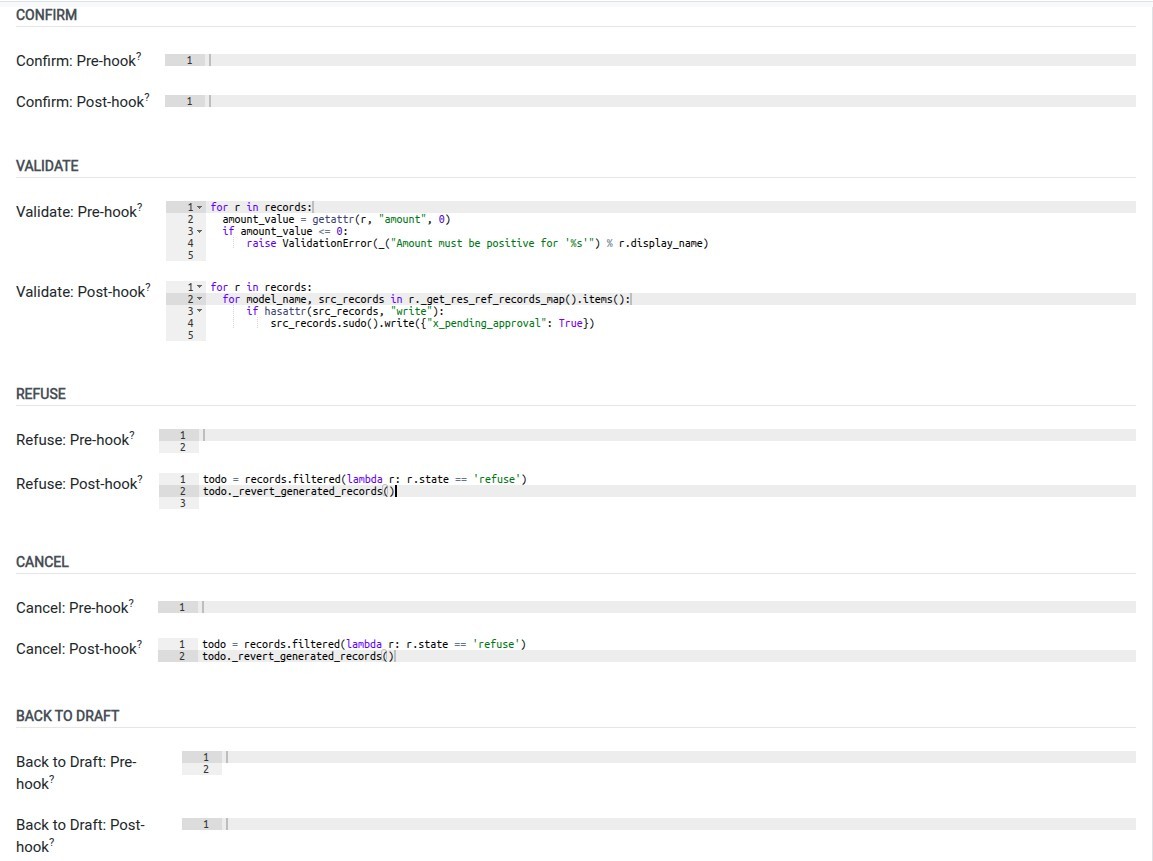Show help mark beside Validate: Post-hook

pos(148,286)
